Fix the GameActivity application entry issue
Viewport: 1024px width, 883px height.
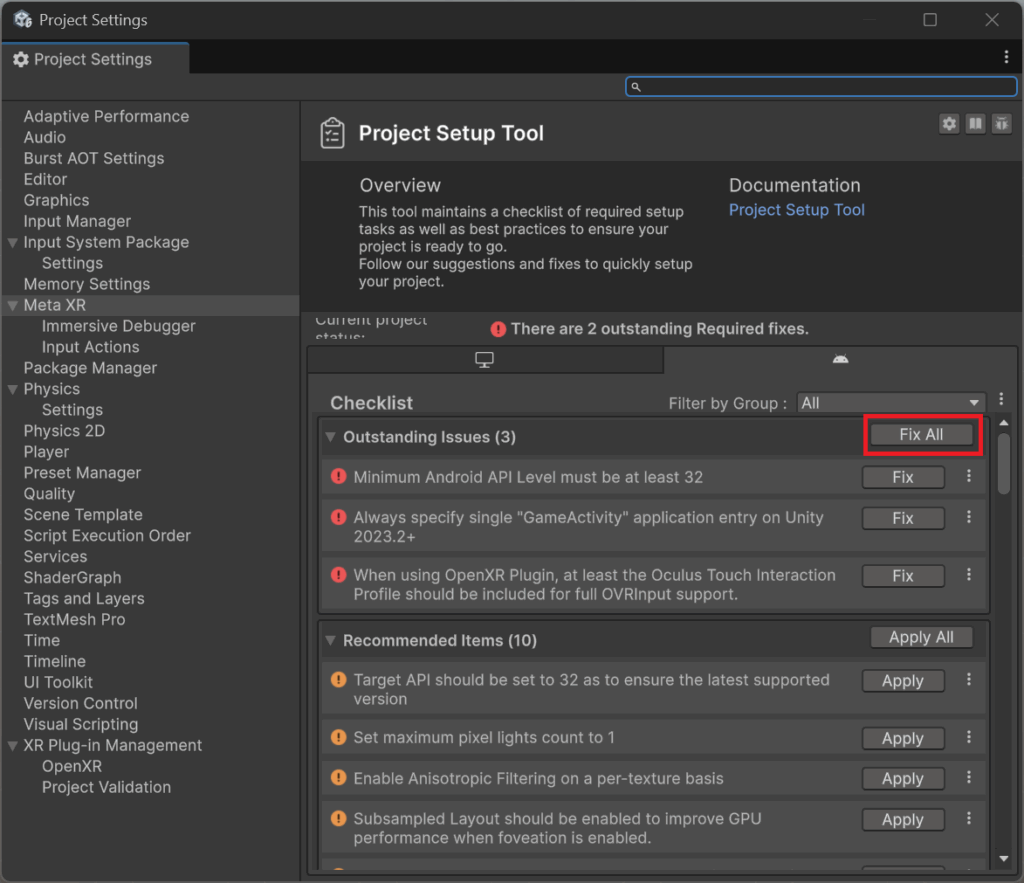(903, 518)
